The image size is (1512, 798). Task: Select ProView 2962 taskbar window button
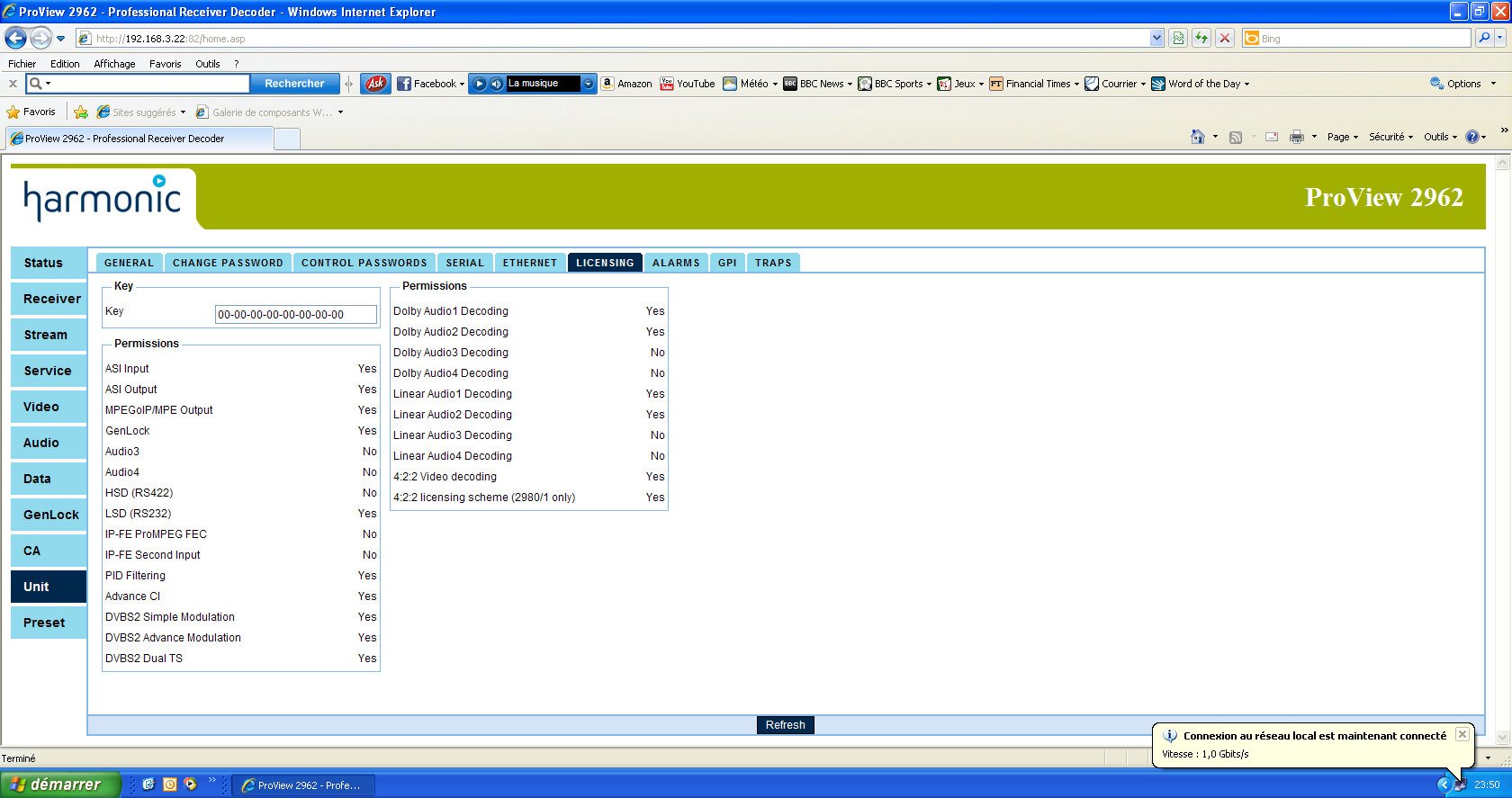303,785
